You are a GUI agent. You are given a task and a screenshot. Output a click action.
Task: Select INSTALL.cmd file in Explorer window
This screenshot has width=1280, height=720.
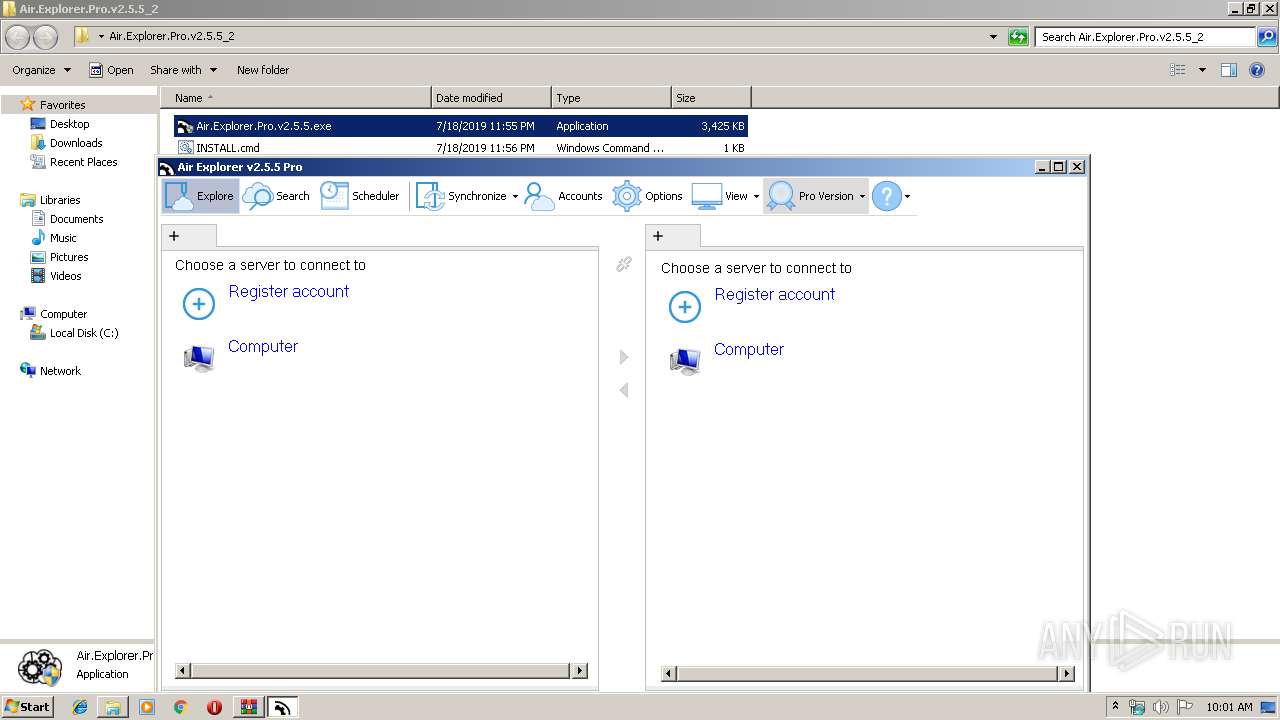[x=460, y=148]
